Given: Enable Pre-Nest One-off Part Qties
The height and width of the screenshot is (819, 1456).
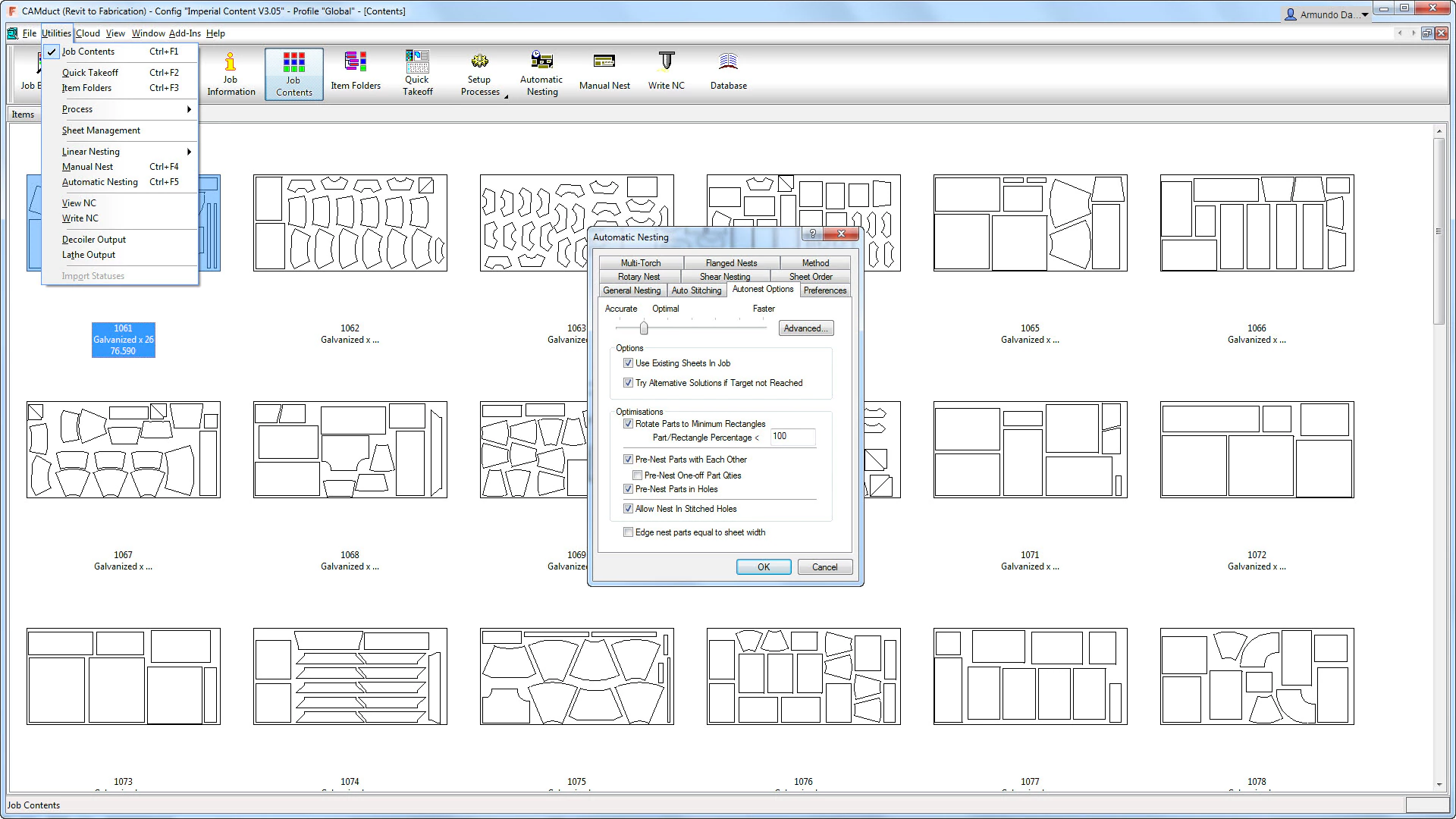Looking at the screenshot, I should (637, 475).
